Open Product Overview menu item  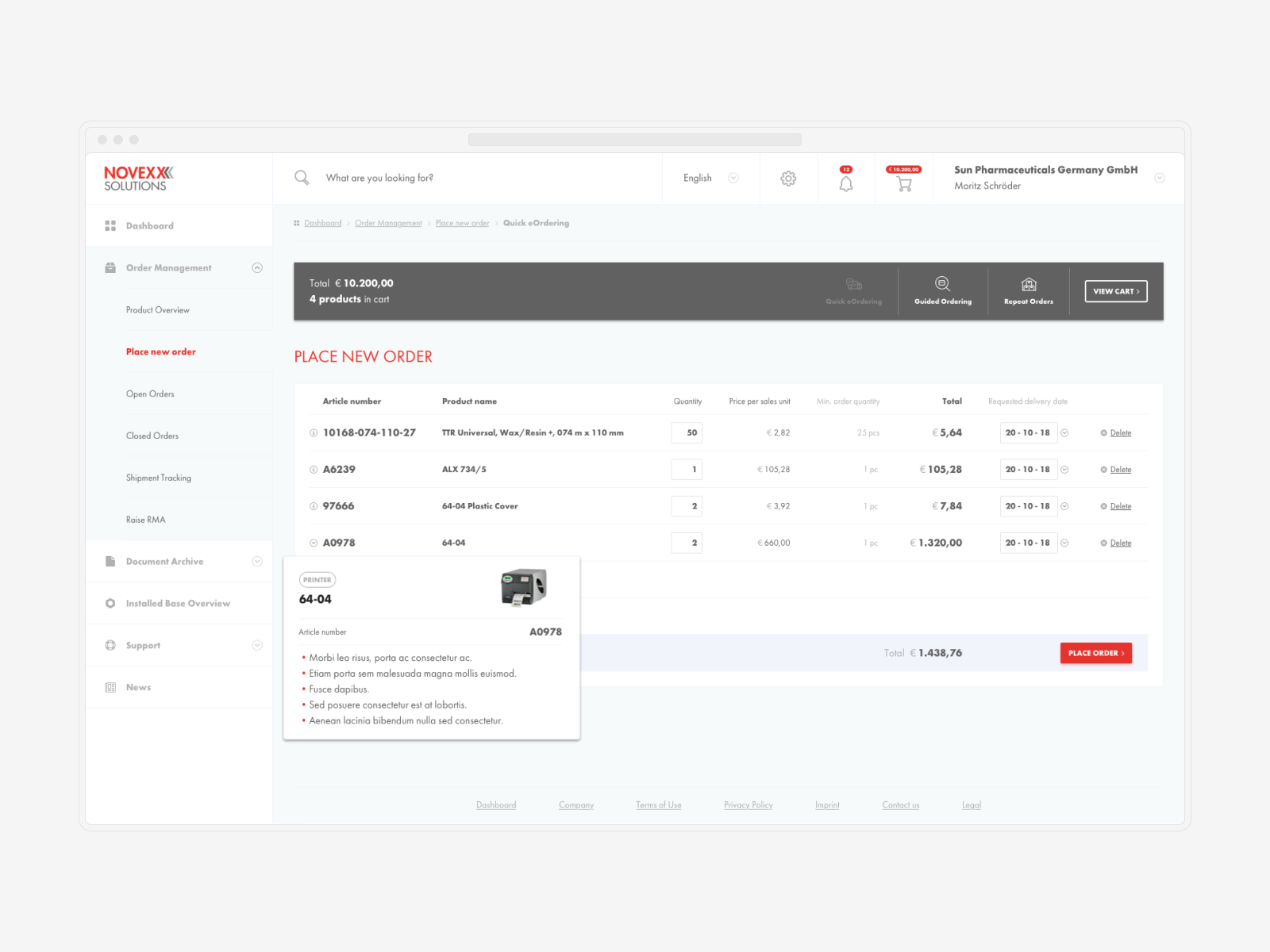(x=158, y=309)
